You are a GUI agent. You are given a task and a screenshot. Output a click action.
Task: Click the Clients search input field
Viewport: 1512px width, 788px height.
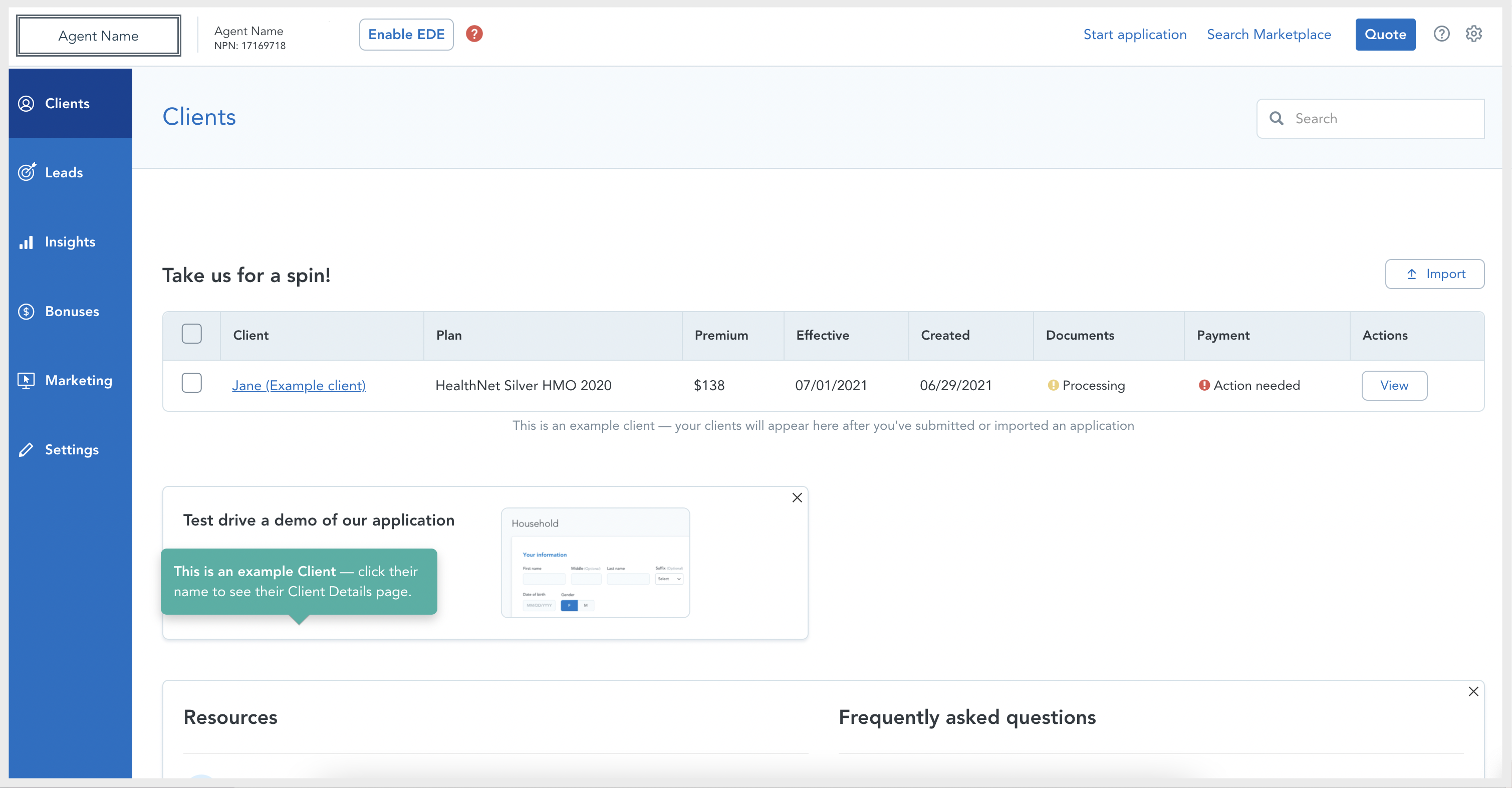tap(1379, 119)
